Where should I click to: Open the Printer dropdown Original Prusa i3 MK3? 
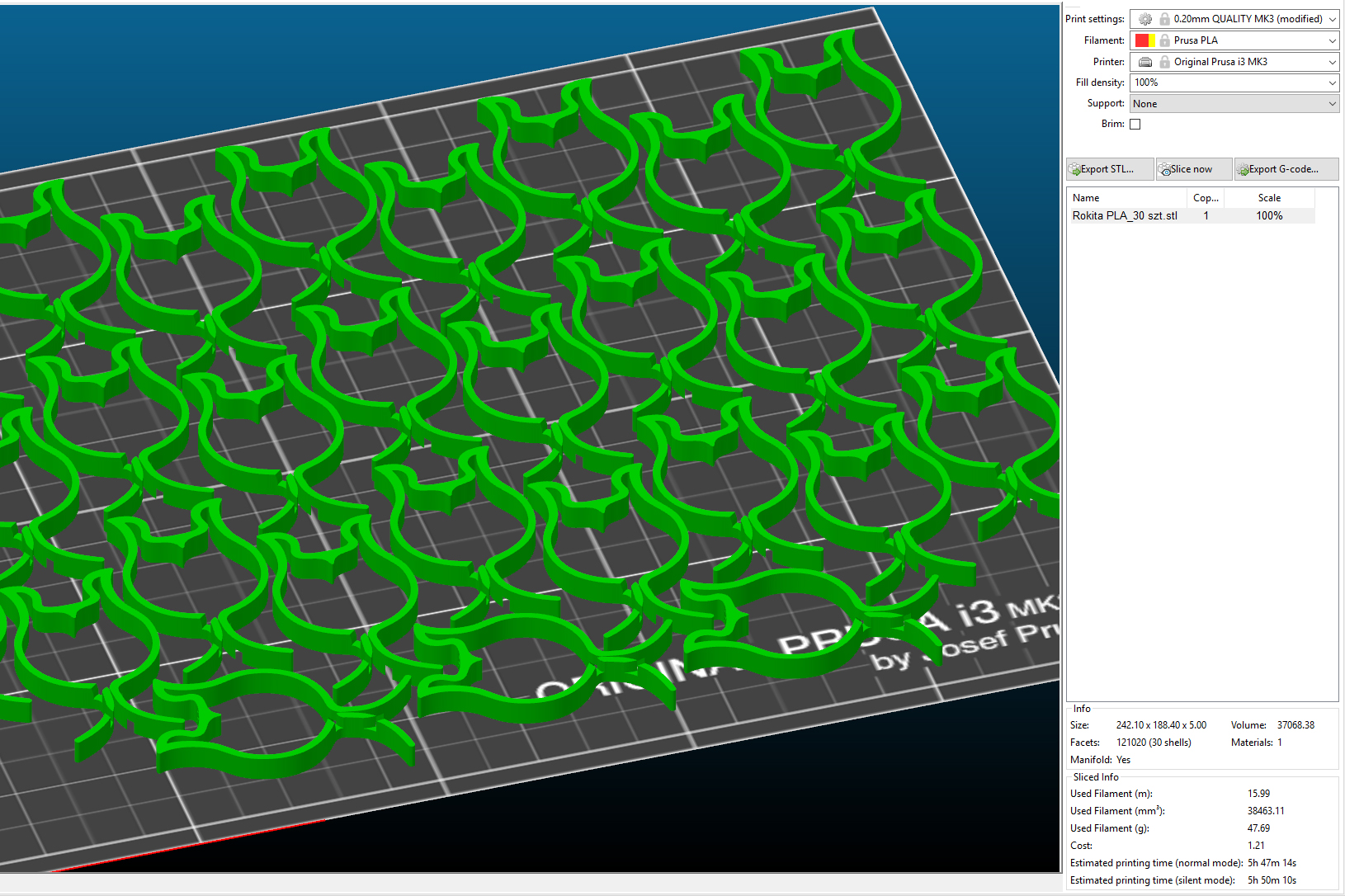(x=1234, y=62)
